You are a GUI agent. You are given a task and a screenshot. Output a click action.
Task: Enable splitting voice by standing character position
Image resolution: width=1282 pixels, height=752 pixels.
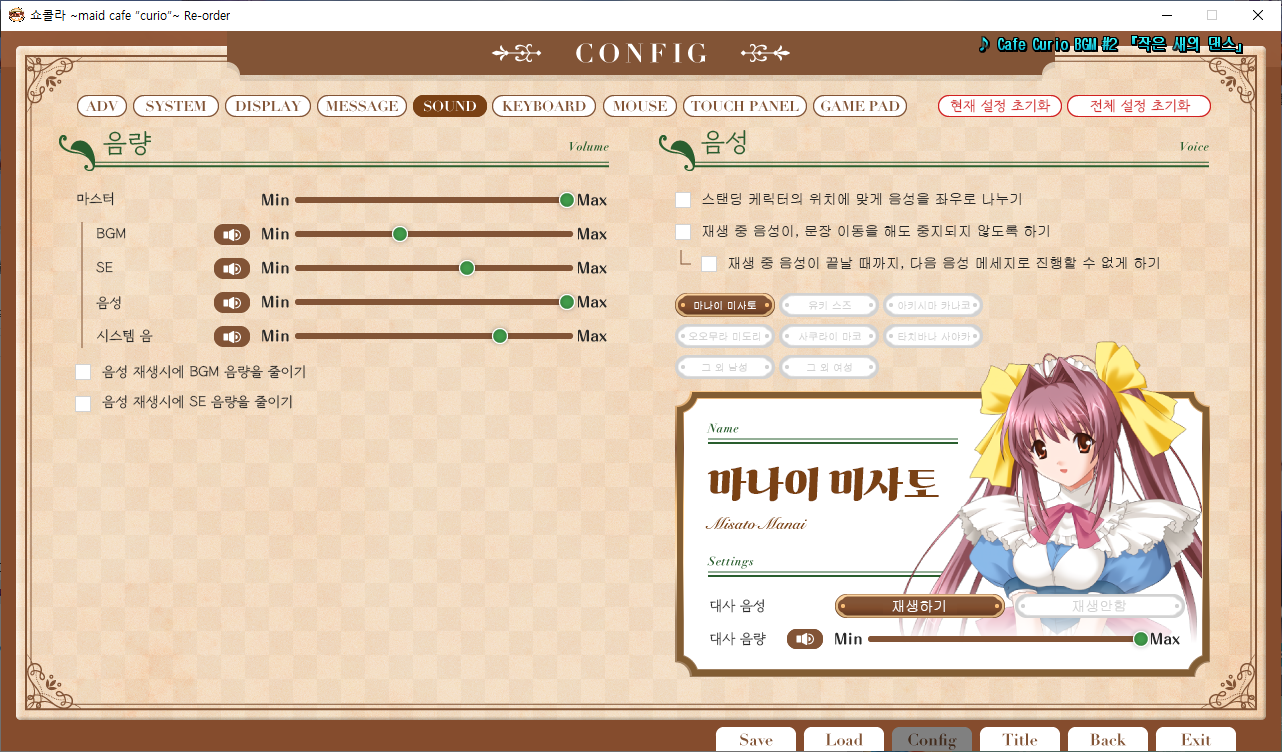click(x=683, y=200)
